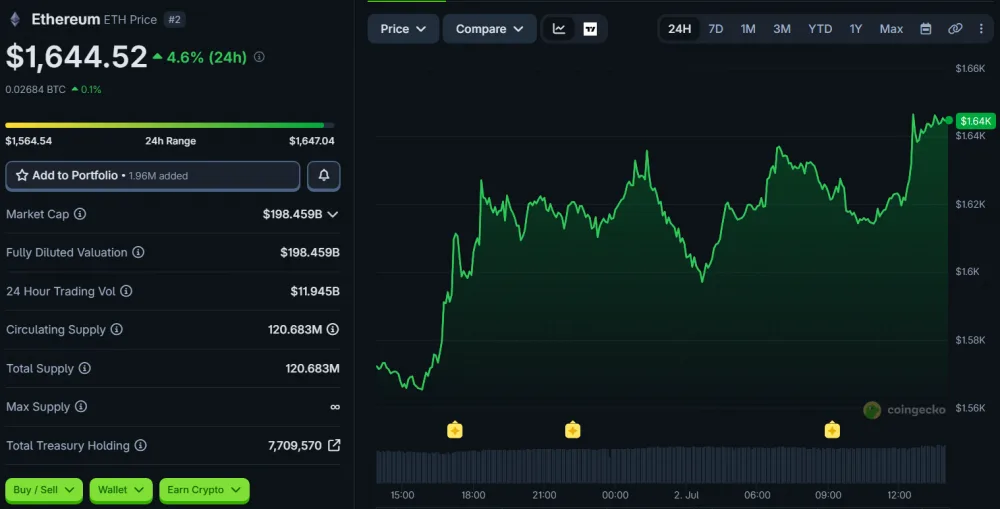Click the Max Supply infinity symbol
This screenshot has height=509, width=1000.
[335, 407]
